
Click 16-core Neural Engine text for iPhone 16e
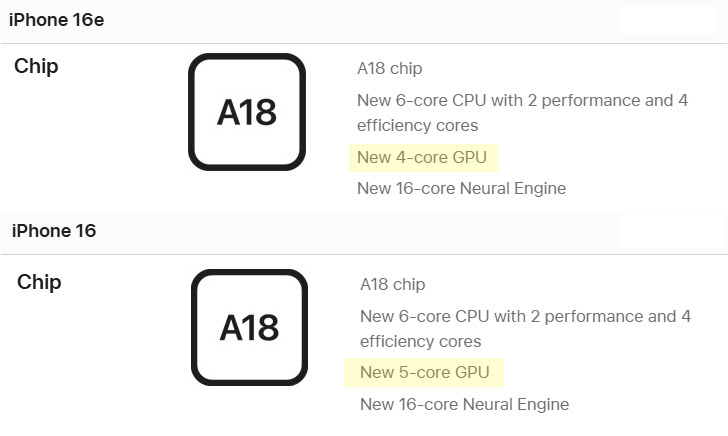pyautogui.click(x=461, y=188)
